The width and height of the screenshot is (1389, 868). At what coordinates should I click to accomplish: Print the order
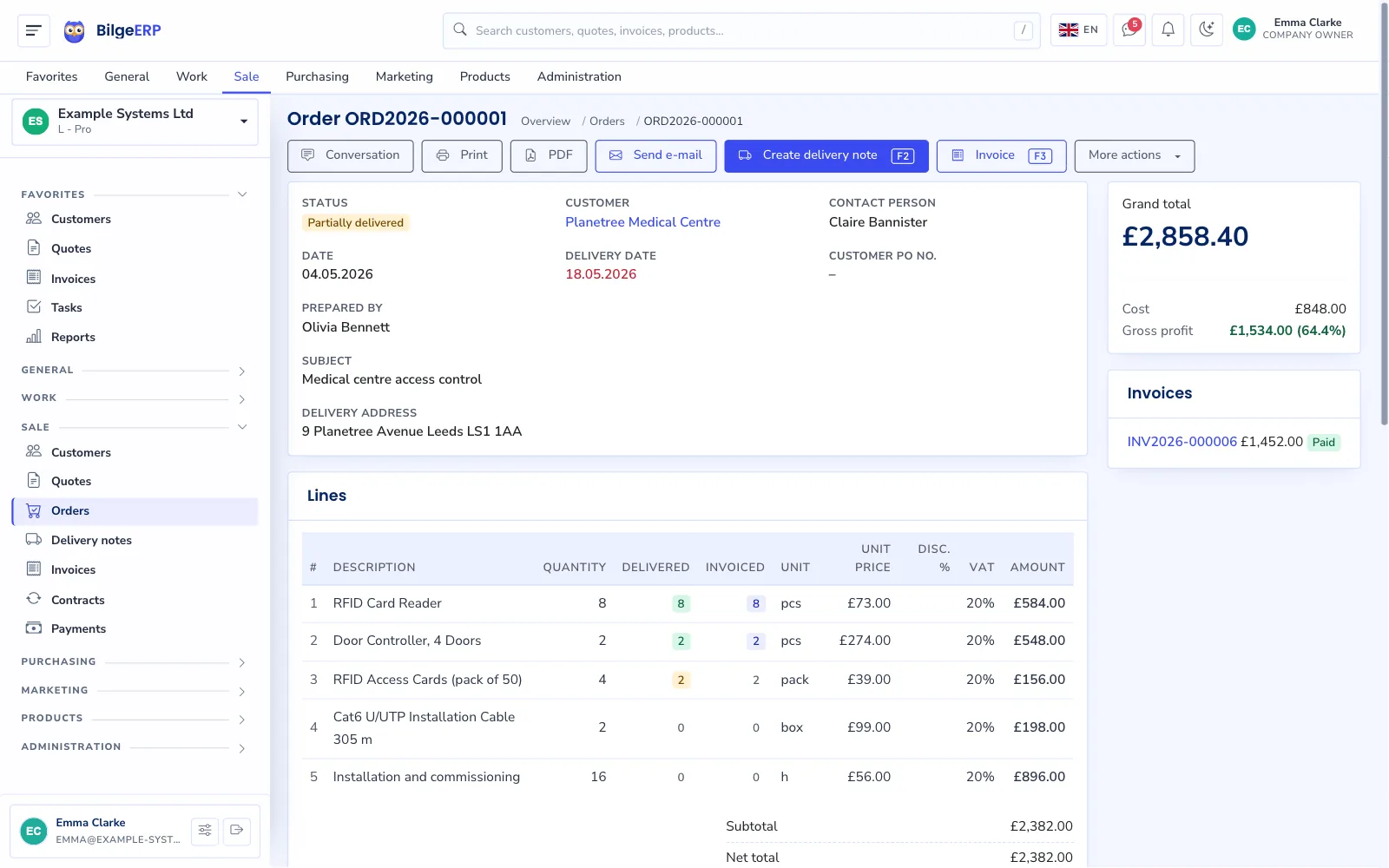point(462,156)
